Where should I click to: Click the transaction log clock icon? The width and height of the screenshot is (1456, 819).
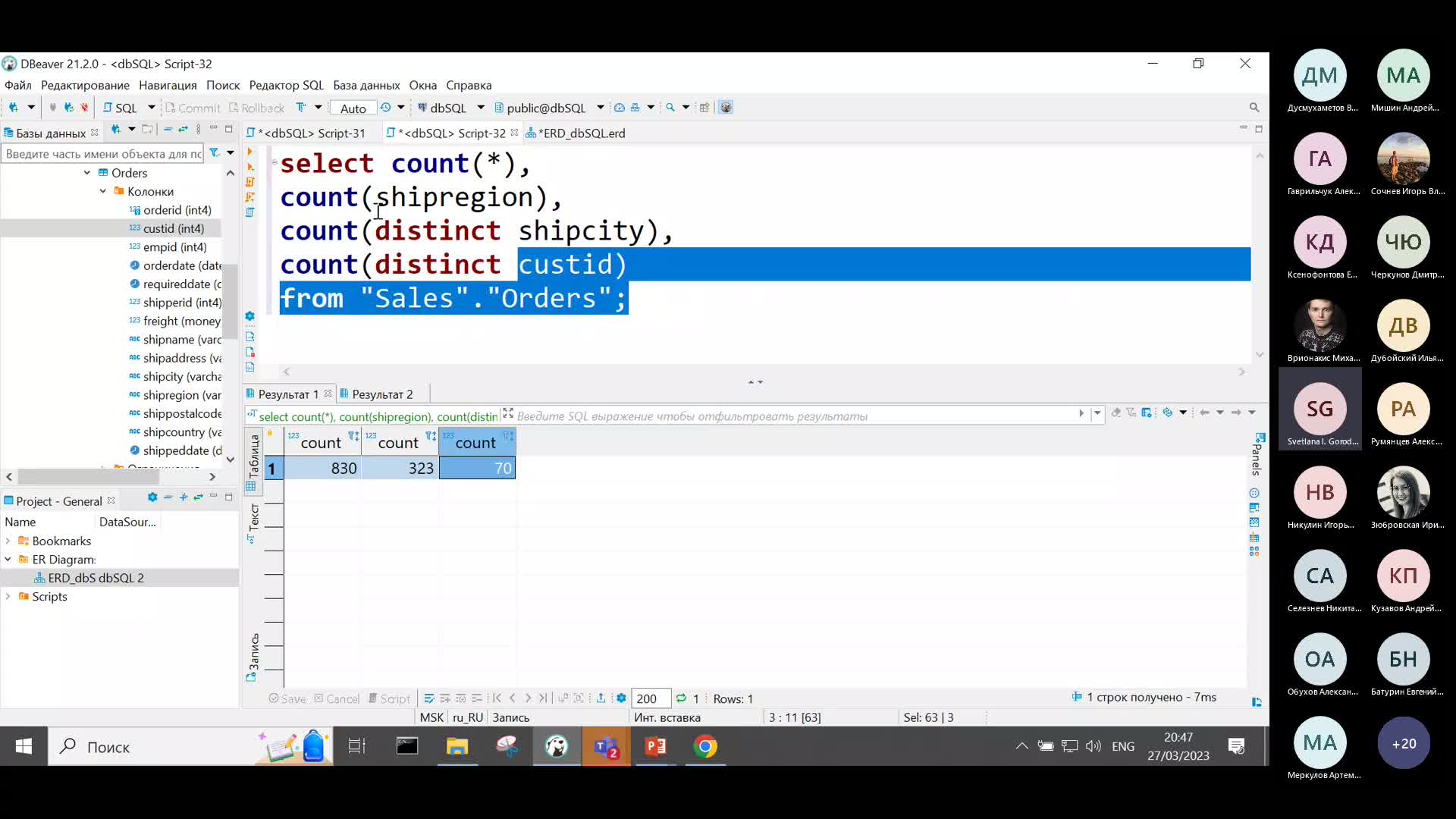(x=385, y=108)
